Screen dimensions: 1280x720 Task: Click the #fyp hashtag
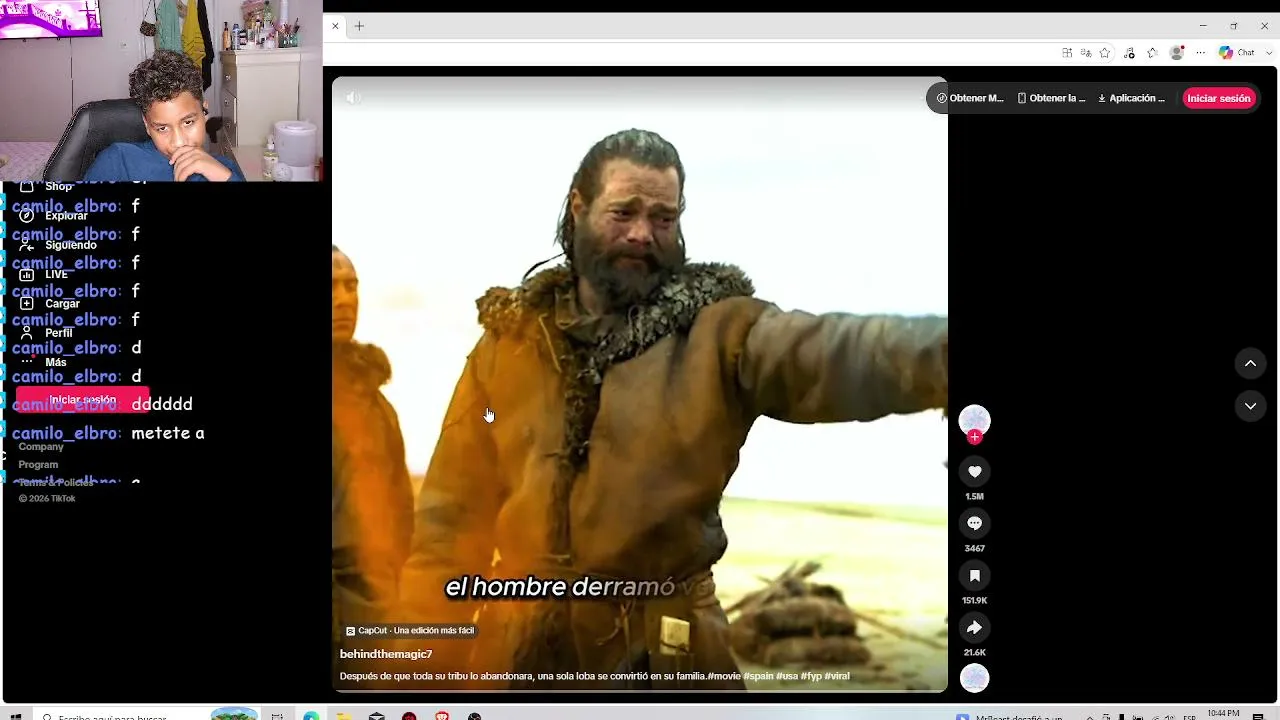tap(811, 677)
